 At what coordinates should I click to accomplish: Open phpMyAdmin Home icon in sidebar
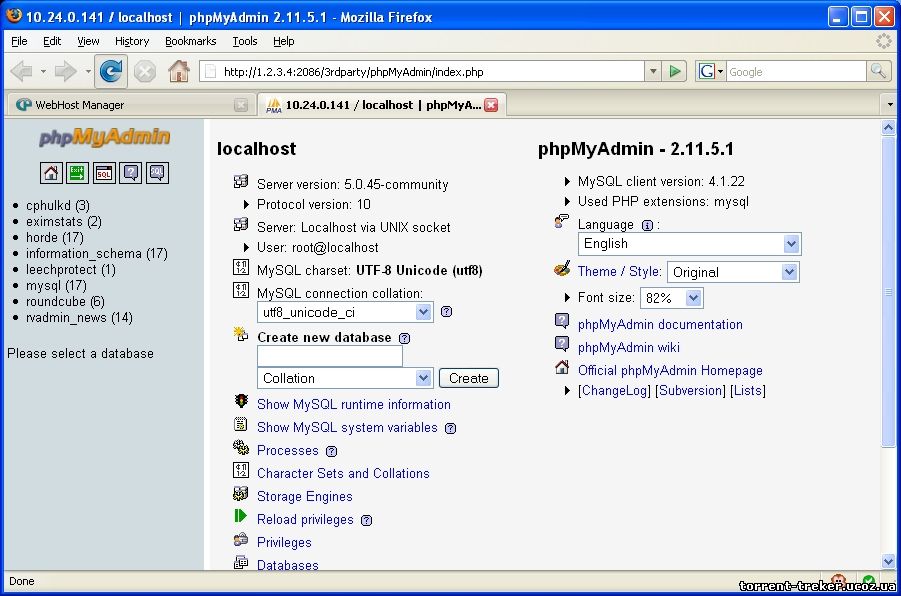(x=51, y=172)
